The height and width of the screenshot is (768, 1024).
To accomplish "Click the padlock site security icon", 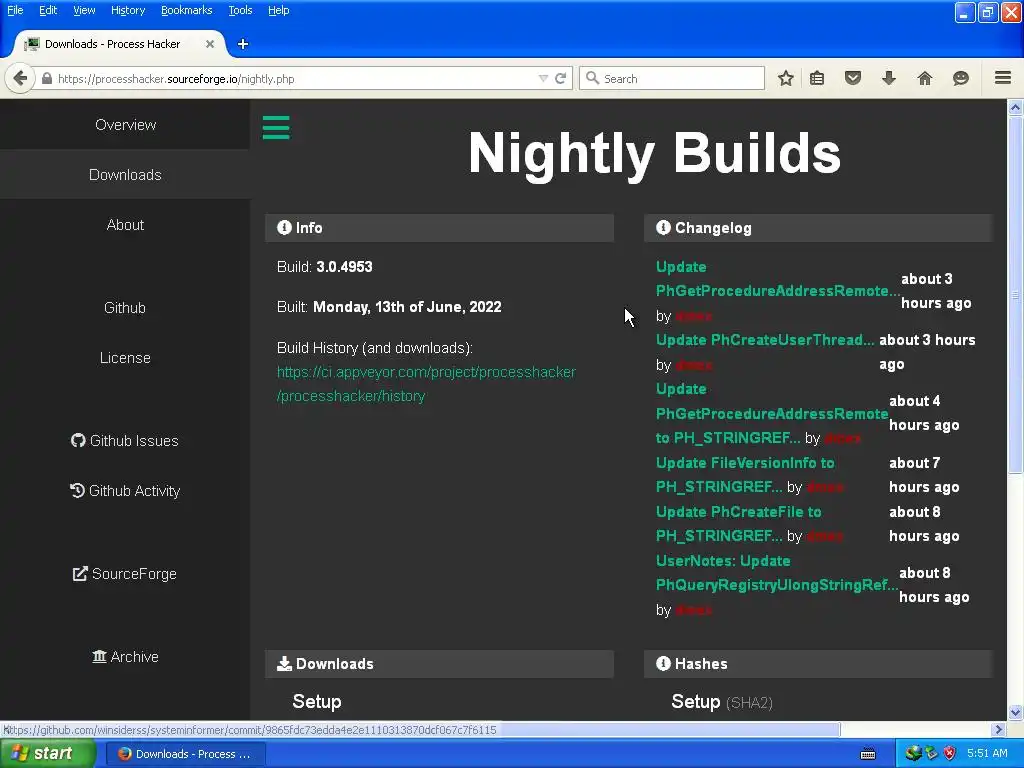I will (x=46, y=78).
